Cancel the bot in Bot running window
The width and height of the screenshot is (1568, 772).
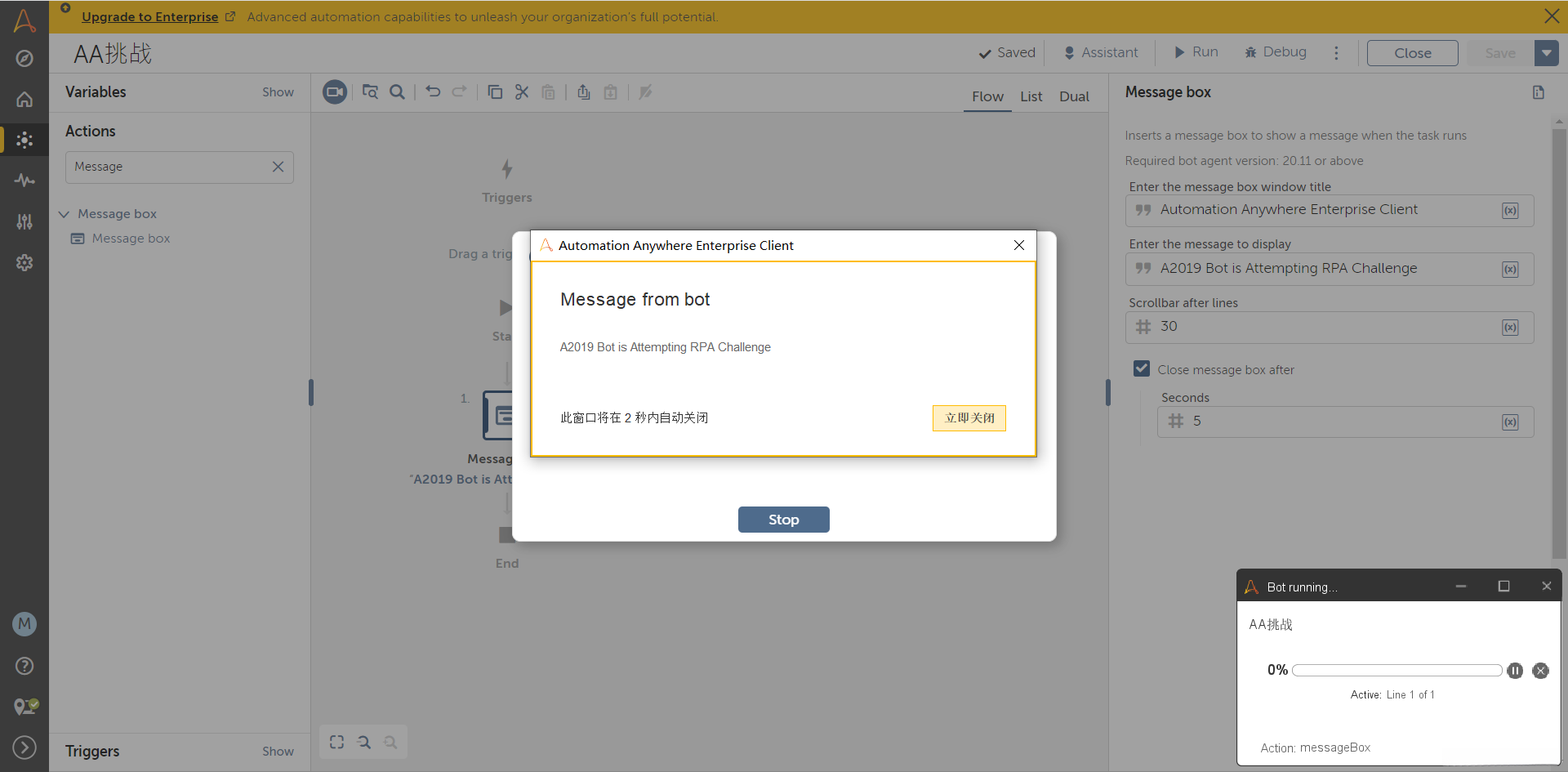click(1540, 671)
